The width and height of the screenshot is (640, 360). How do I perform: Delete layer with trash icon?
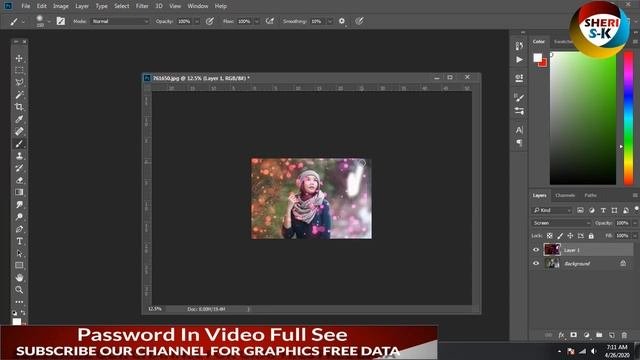(624, 335)
